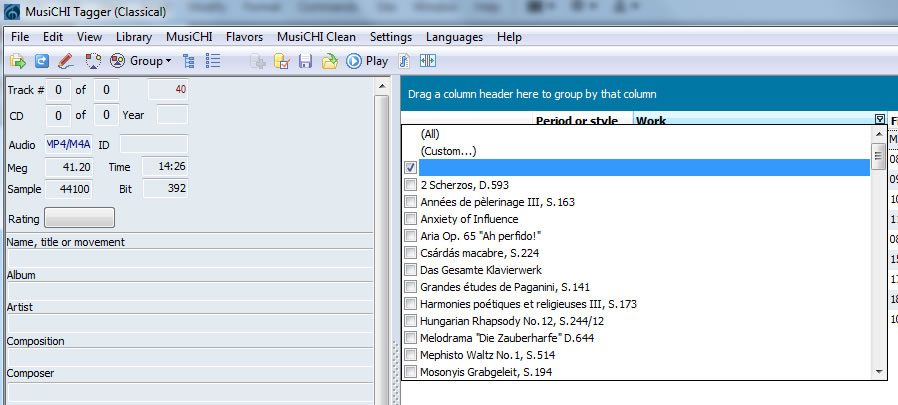Open the Flavors menu
Image resolution: width=898 pixels, height=405 pixels.
tap(244, 37)
